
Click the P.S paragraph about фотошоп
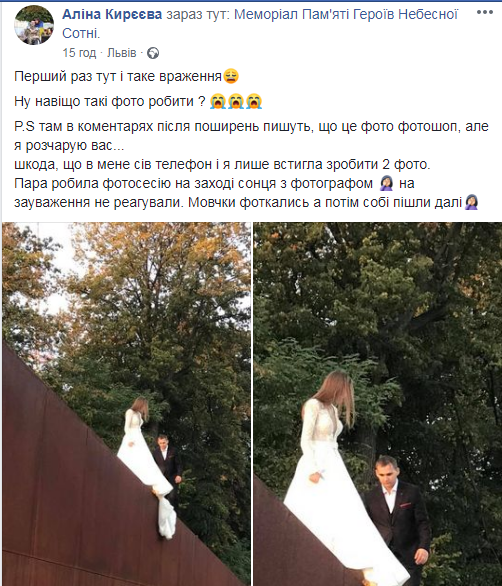tap(251, 164)
